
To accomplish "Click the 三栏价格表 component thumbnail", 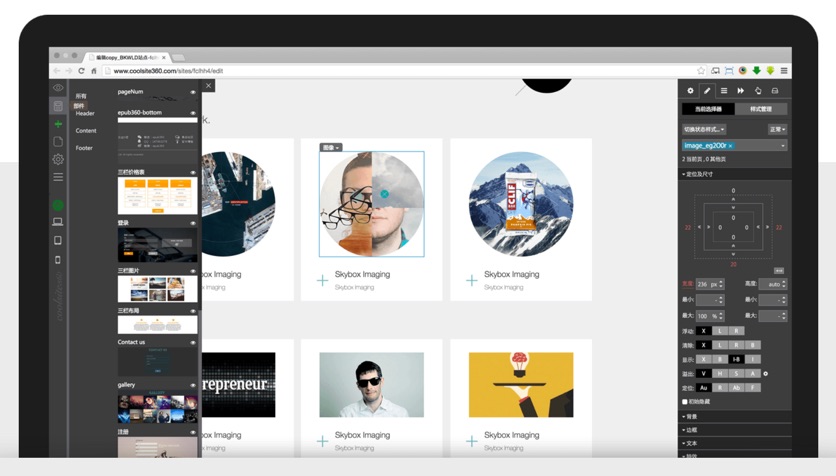I will click(x=157, y=196).
